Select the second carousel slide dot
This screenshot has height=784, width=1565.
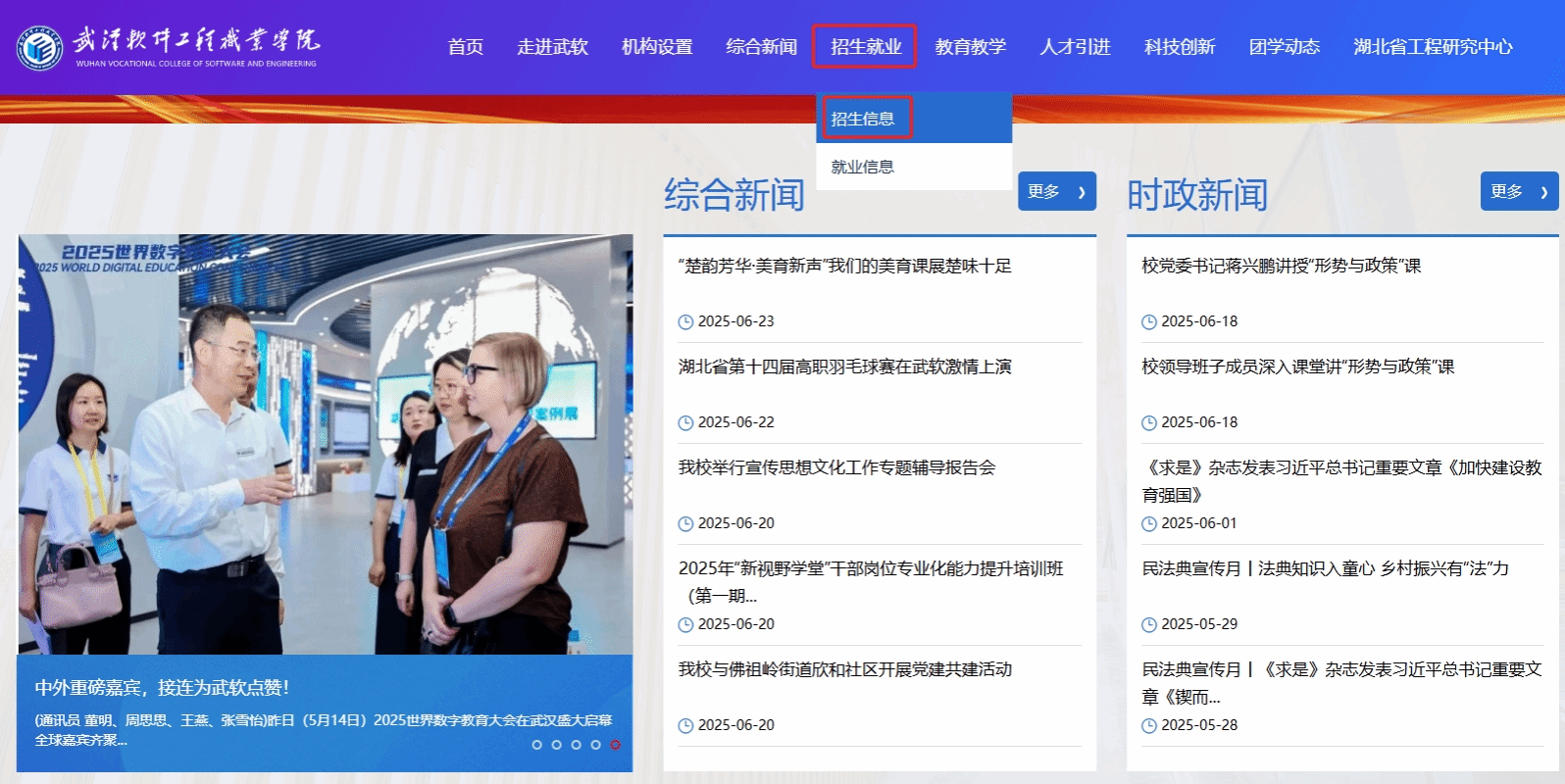[556, 745]
